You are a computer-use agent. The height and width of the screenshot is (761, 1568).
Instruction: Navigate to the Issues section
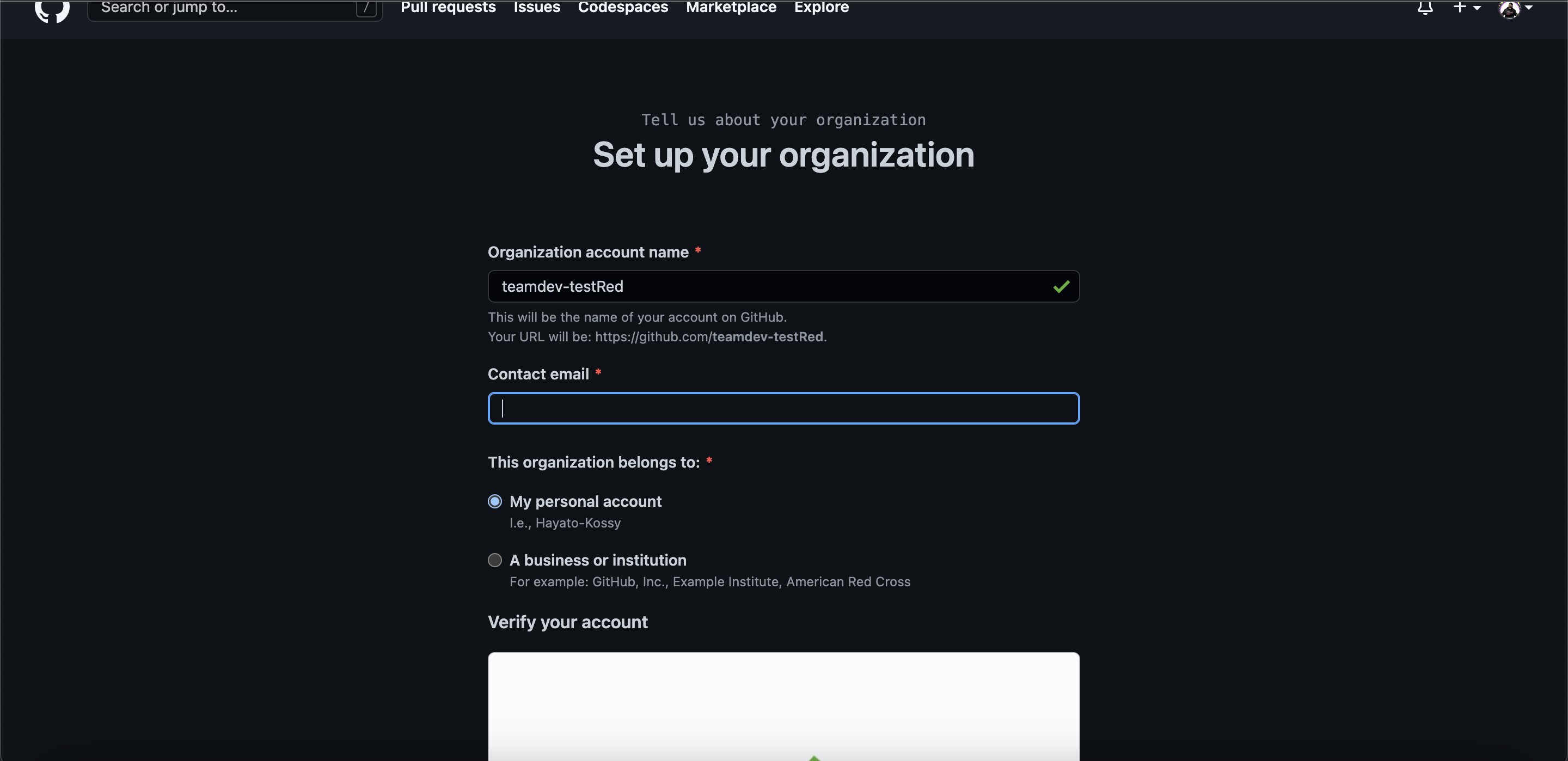point(536,7)
